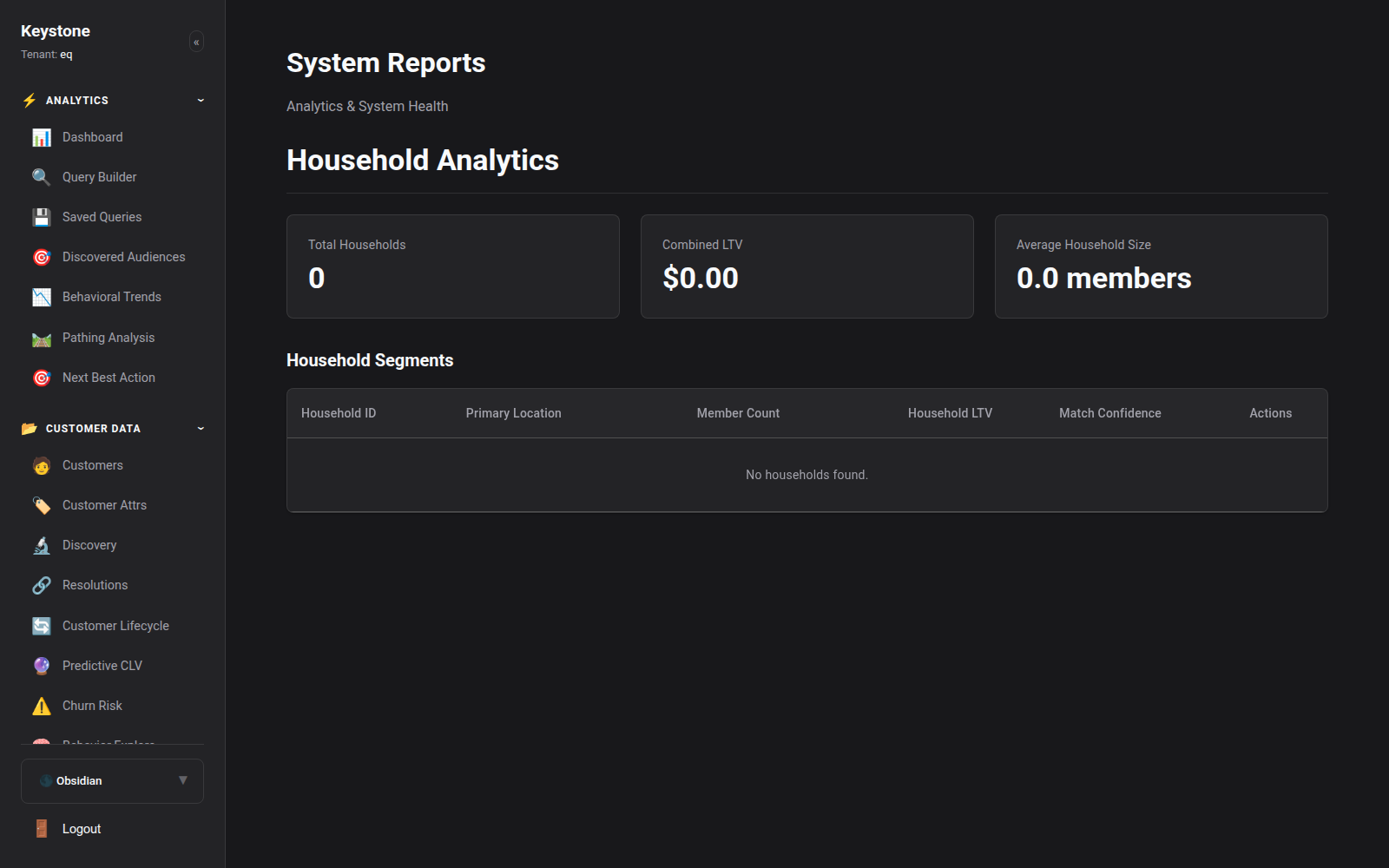Click the Member Count column header
This screenshot has width=1389, height=868.
[x=738, y=413]
